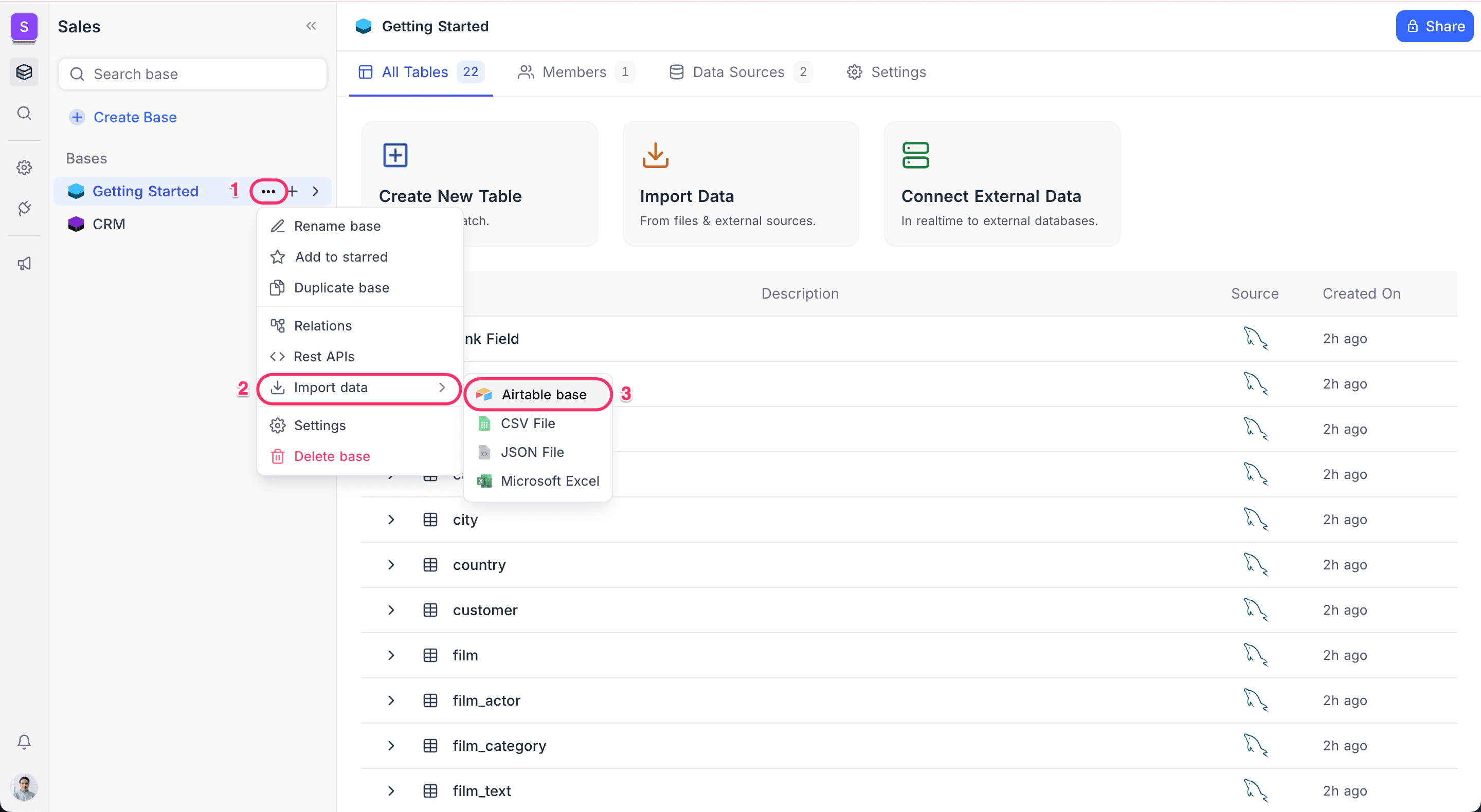Open the gear settings icon in left rail
Viewport: 1481px width, 812px height.
coord(24,168)
